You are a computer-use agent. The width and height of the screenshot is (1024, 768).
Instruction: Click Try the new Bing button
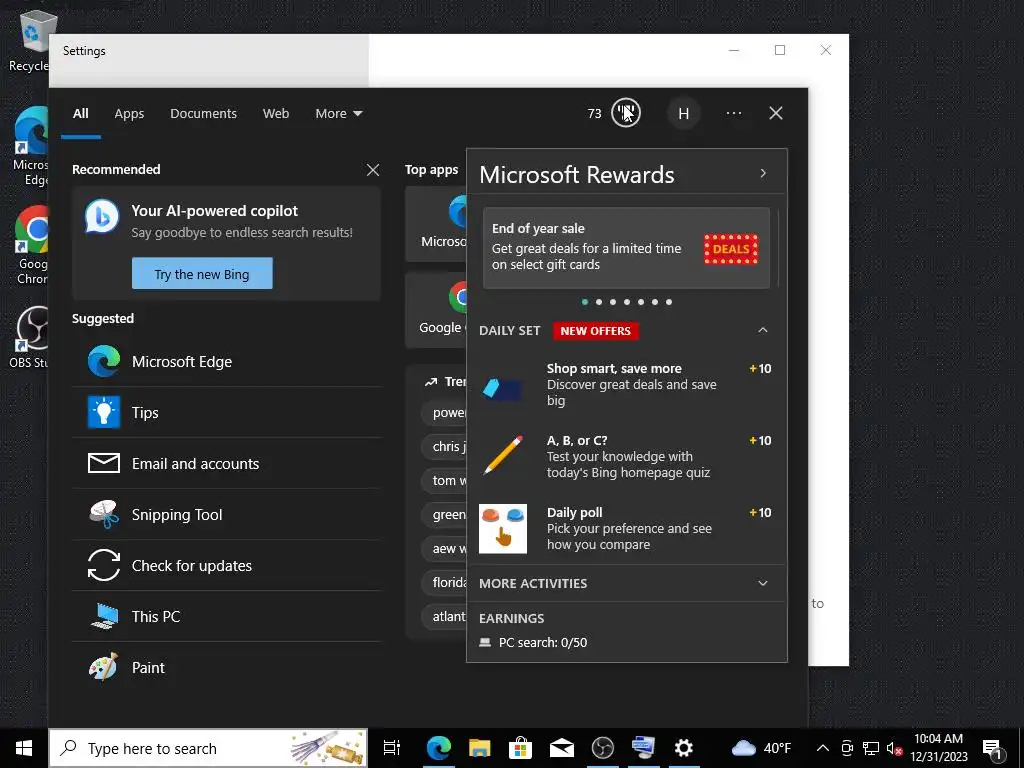tap(202, 273)
